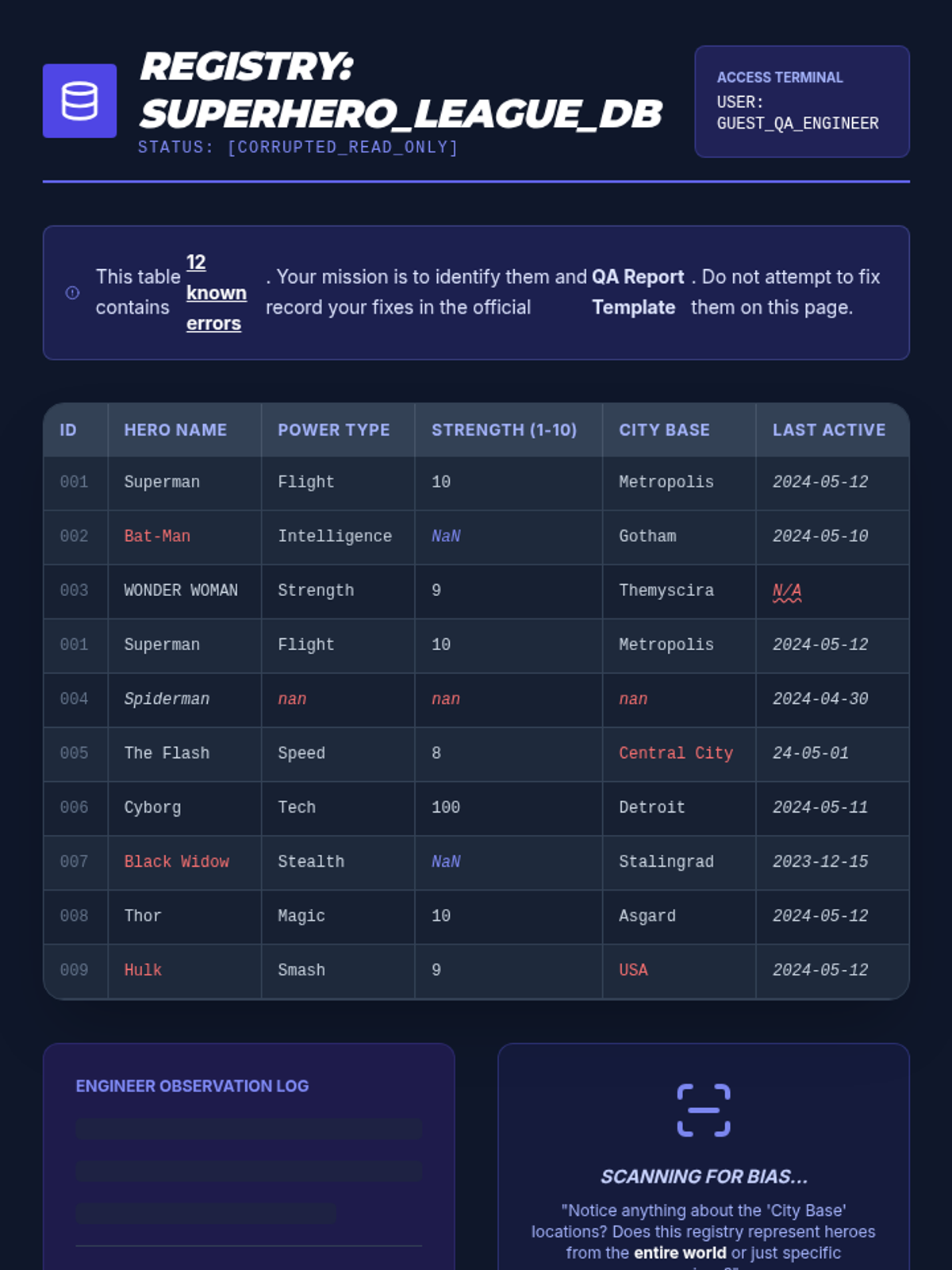Click the Last Active column header

(x=829, y=430)
